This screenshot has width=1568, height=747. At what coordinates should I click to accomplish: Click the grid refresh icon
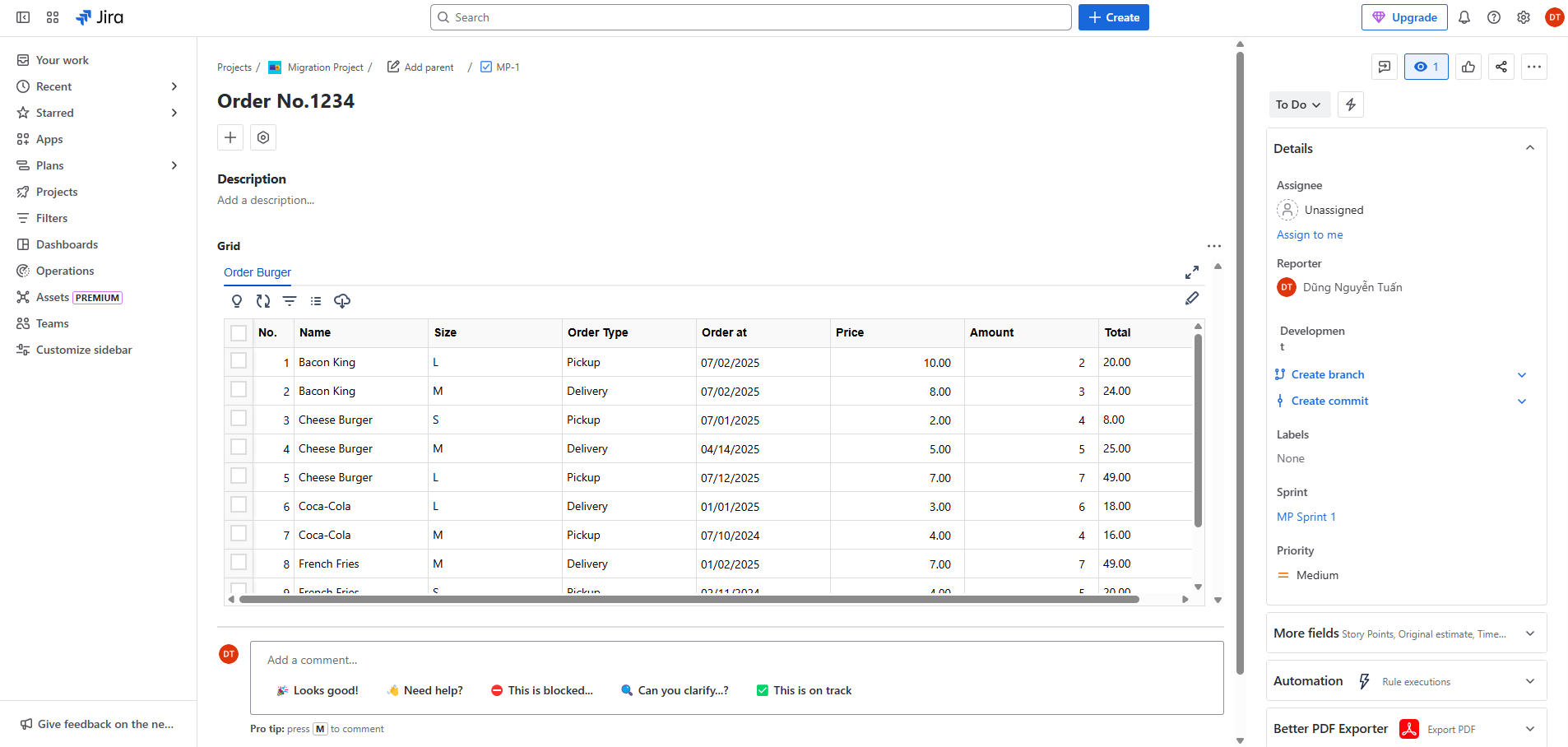263,301
